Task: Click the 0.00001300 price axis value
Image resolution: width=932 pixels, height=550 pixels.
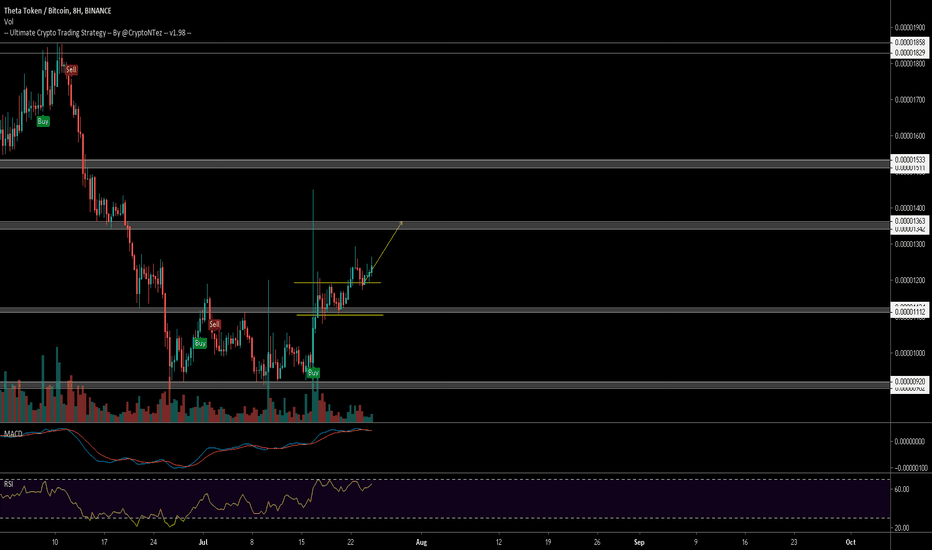Action: (x=910, y=244)
